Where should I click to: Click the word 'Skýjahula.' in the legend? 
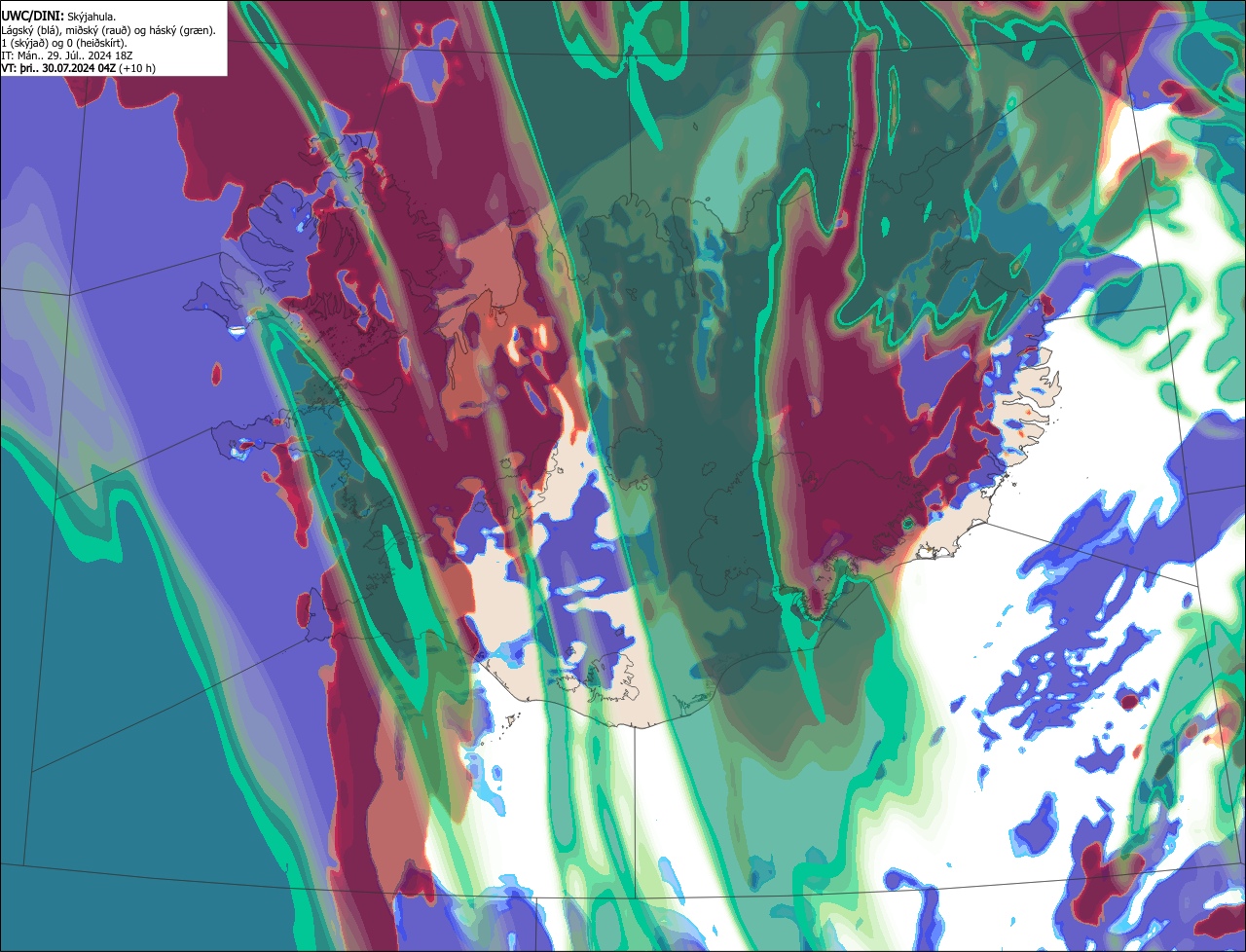pos(92,18)
